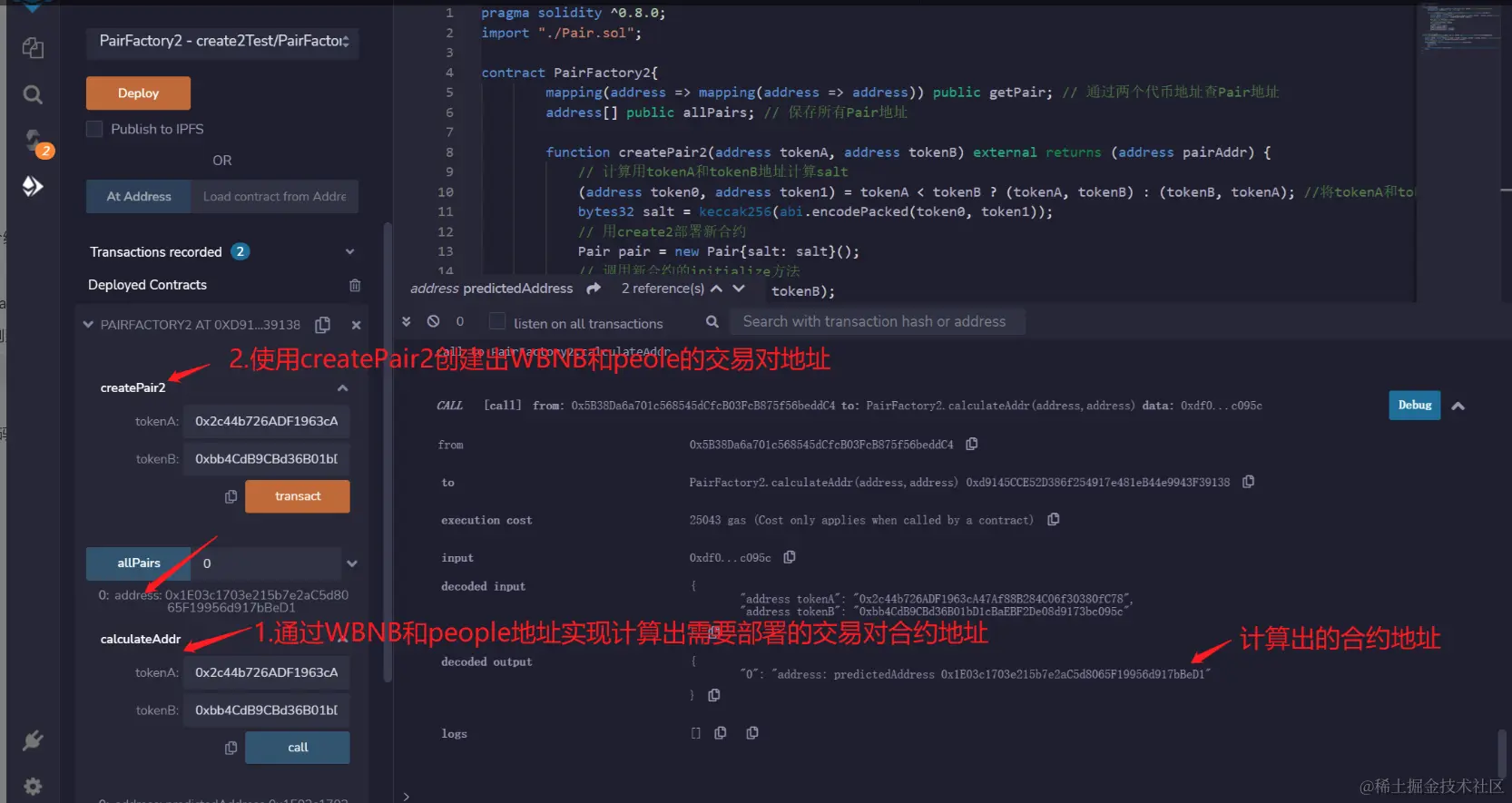This screenshot has height=803, width=1512.
Task: Open the Solidity compiler sidebar icon
Action: point(34,141)
